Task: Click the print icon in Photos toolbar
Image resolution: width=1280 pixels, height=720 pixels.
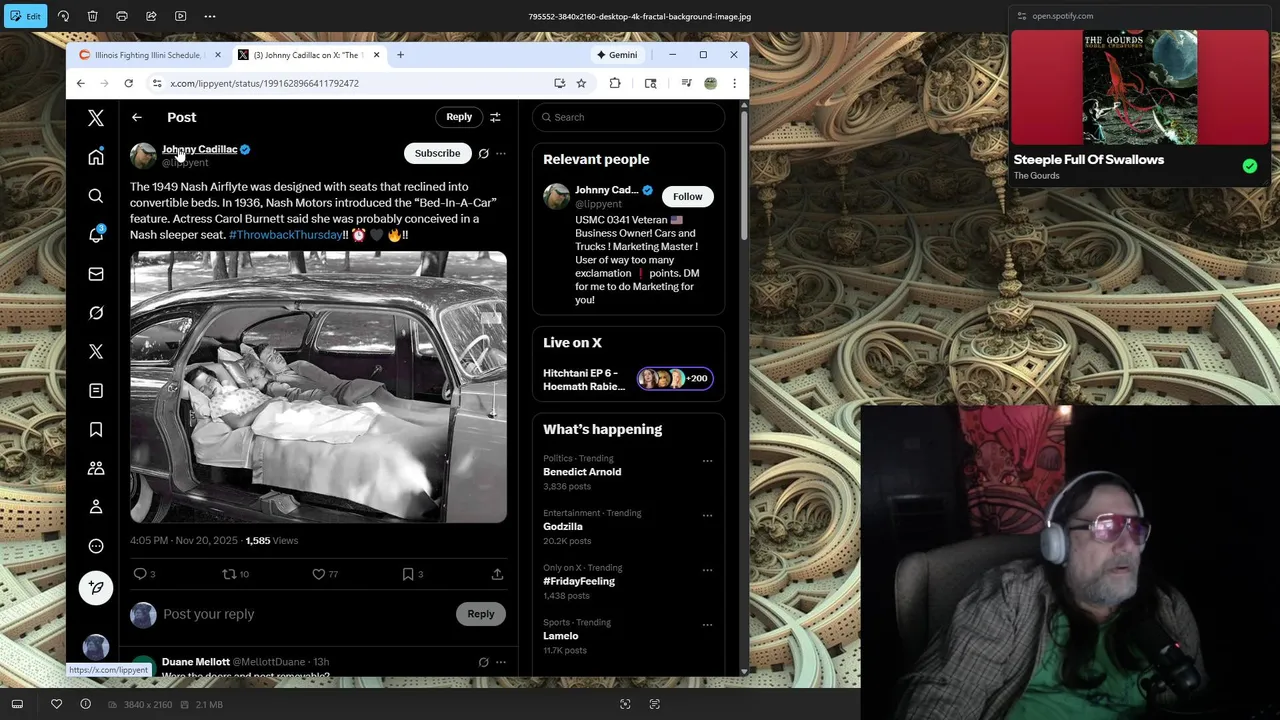Action: tap(122, 16)
